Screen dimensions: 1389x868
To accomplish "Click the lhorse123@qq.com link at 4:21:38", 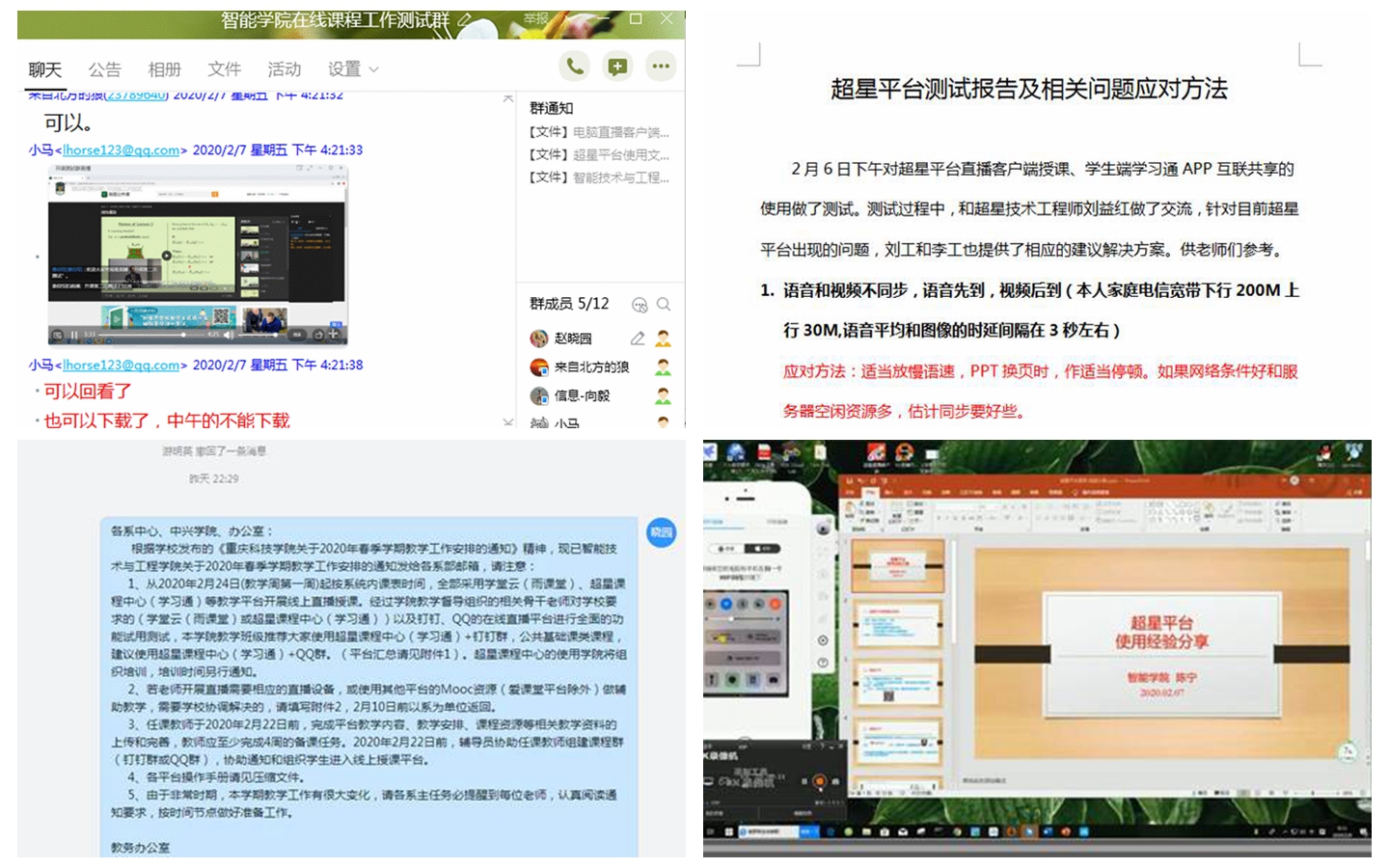I will 122,366.
